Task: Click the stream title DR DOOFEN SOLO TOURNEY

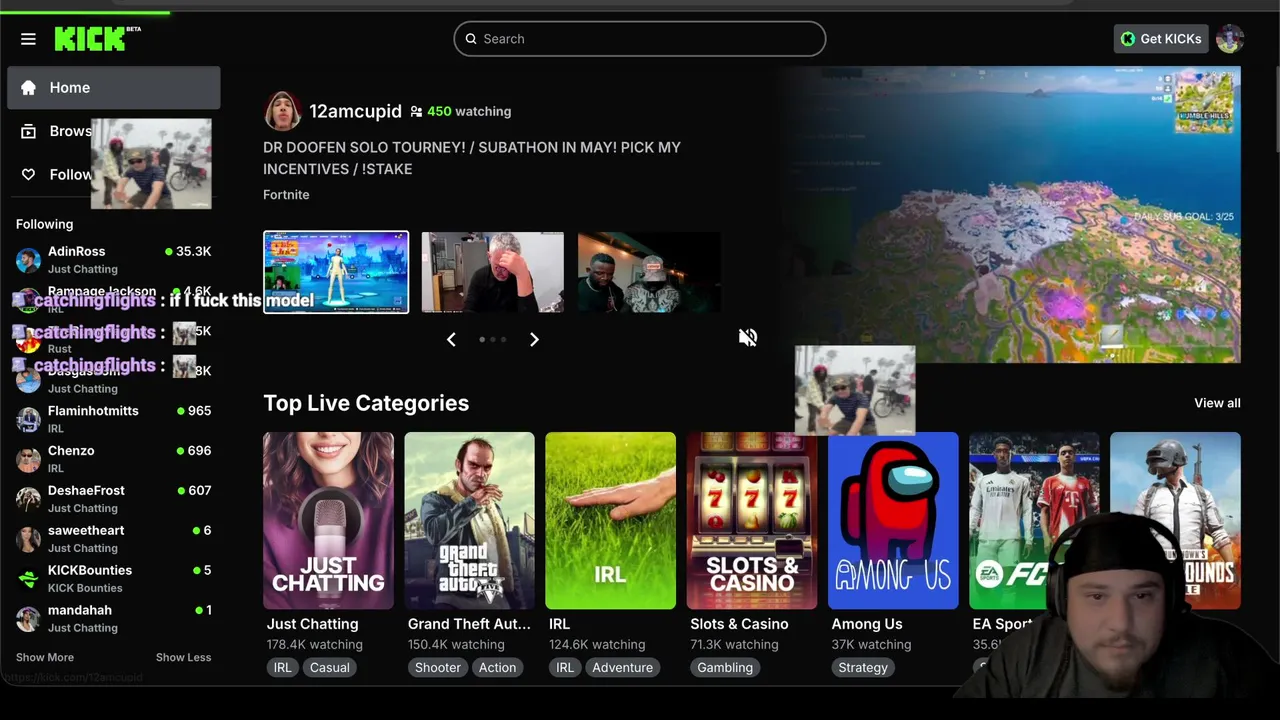Action: (472, 158)
